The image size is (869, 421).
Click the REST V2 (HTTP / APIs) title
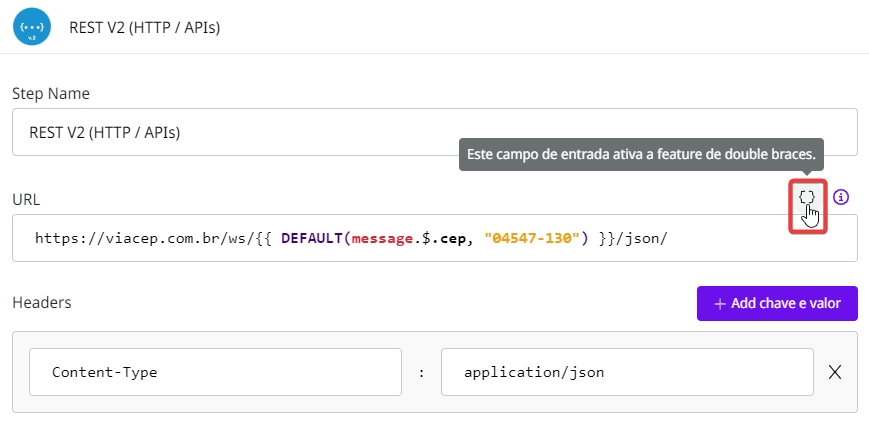tap(144, 28)
